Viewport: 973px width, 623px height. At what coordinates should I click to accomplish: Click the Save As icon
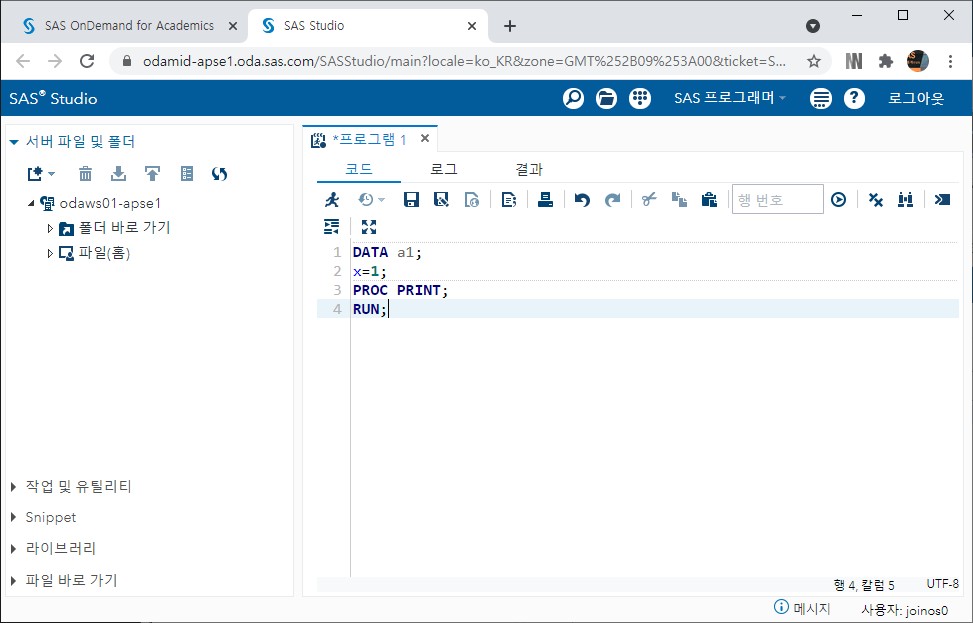[441, 199]
